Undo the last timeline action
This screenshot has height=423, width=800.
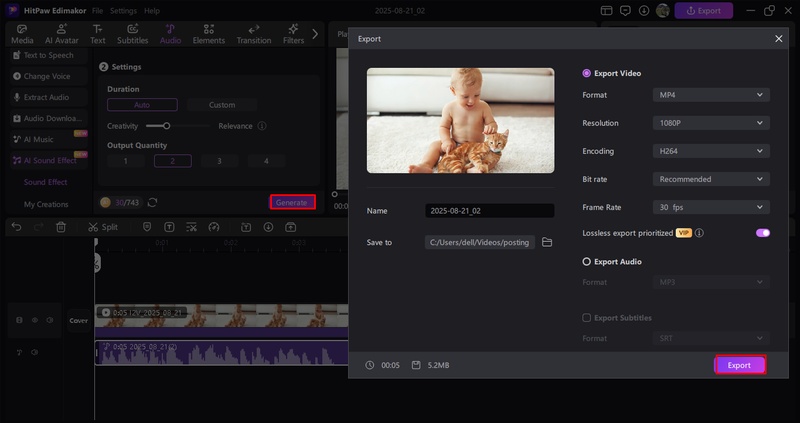[x=16, y=227]
